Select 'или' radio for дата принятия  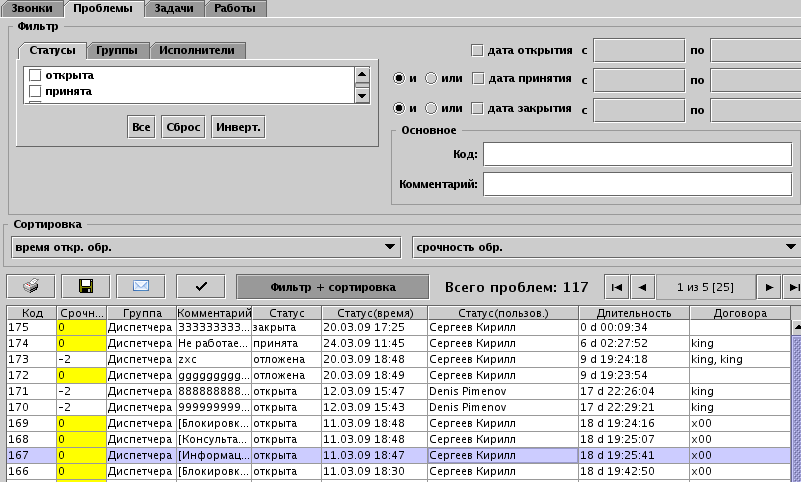pos(432,79)
